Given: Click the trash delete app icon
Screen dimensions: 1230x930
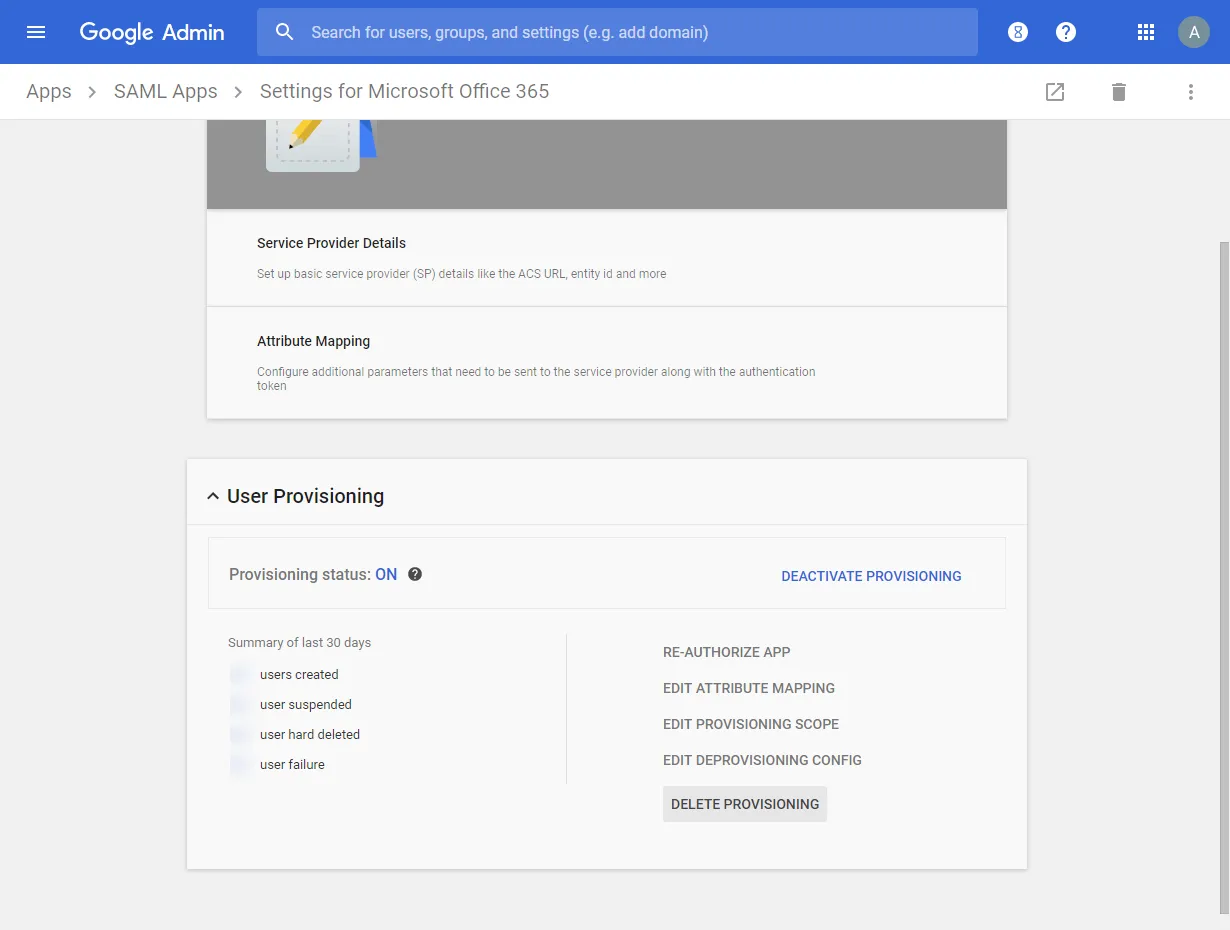Looking at the screenshot, I should 1119,92.
